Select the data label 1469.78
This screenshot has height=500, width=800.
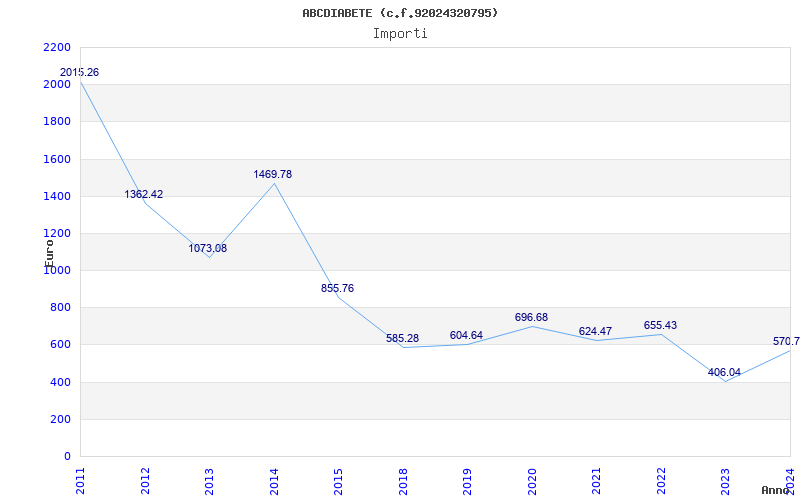click(x=272, y=174)
